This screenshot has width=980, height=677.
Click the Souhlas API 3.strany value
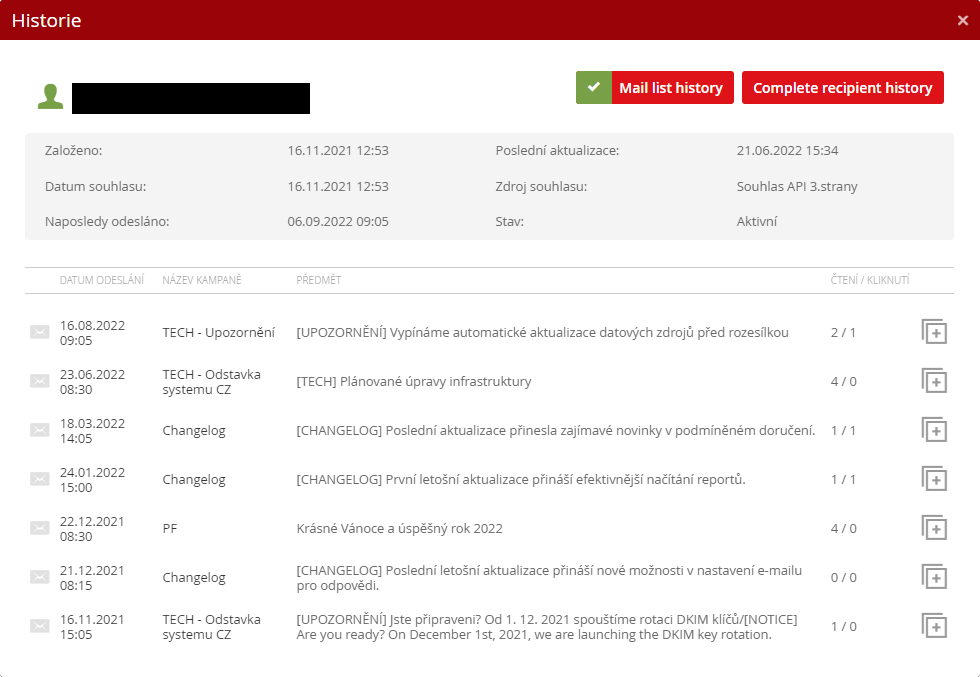pyautogui.click(x=797, y=186)
